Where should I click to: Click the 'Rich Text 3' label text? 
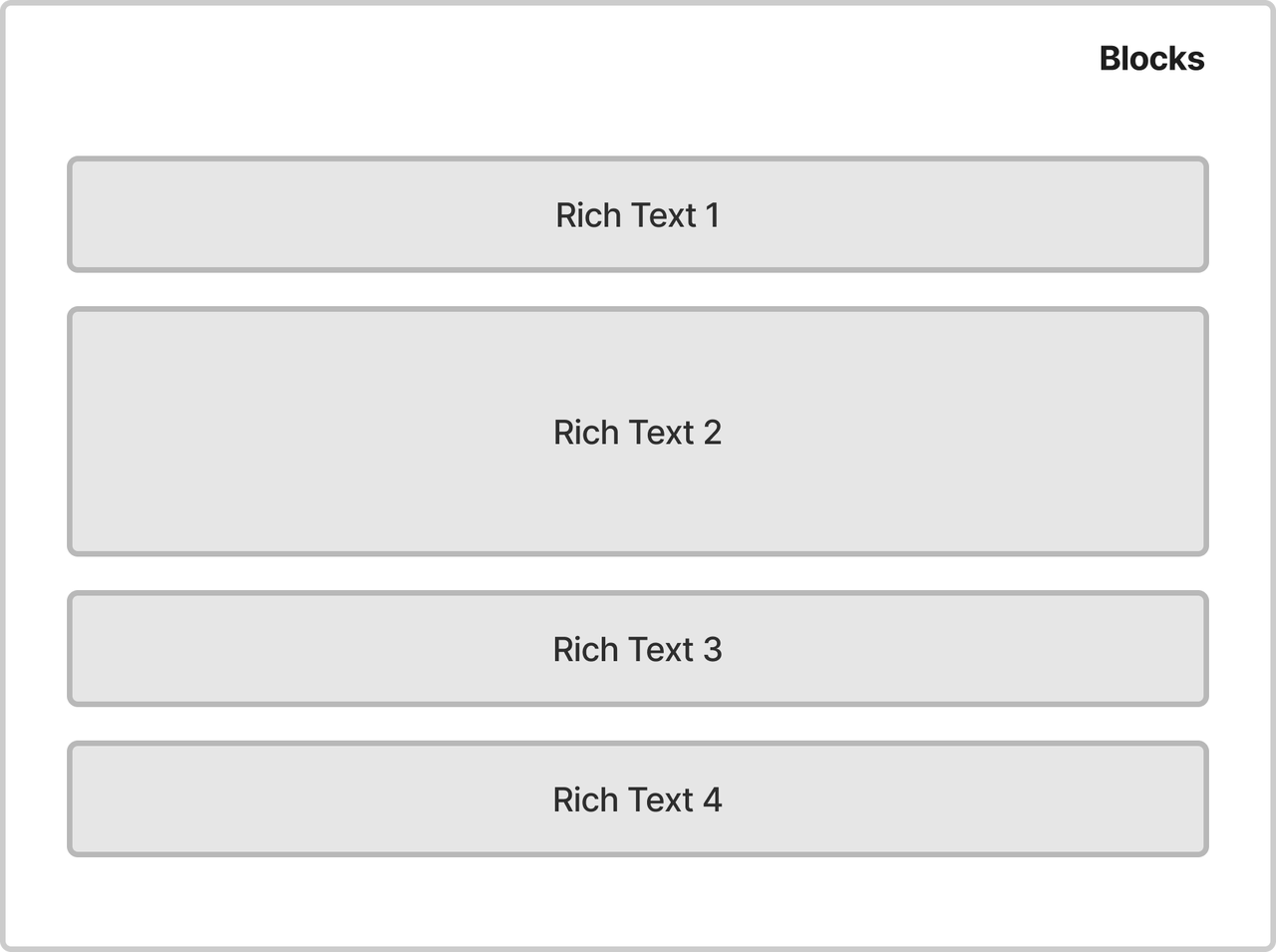pos(638,650)
